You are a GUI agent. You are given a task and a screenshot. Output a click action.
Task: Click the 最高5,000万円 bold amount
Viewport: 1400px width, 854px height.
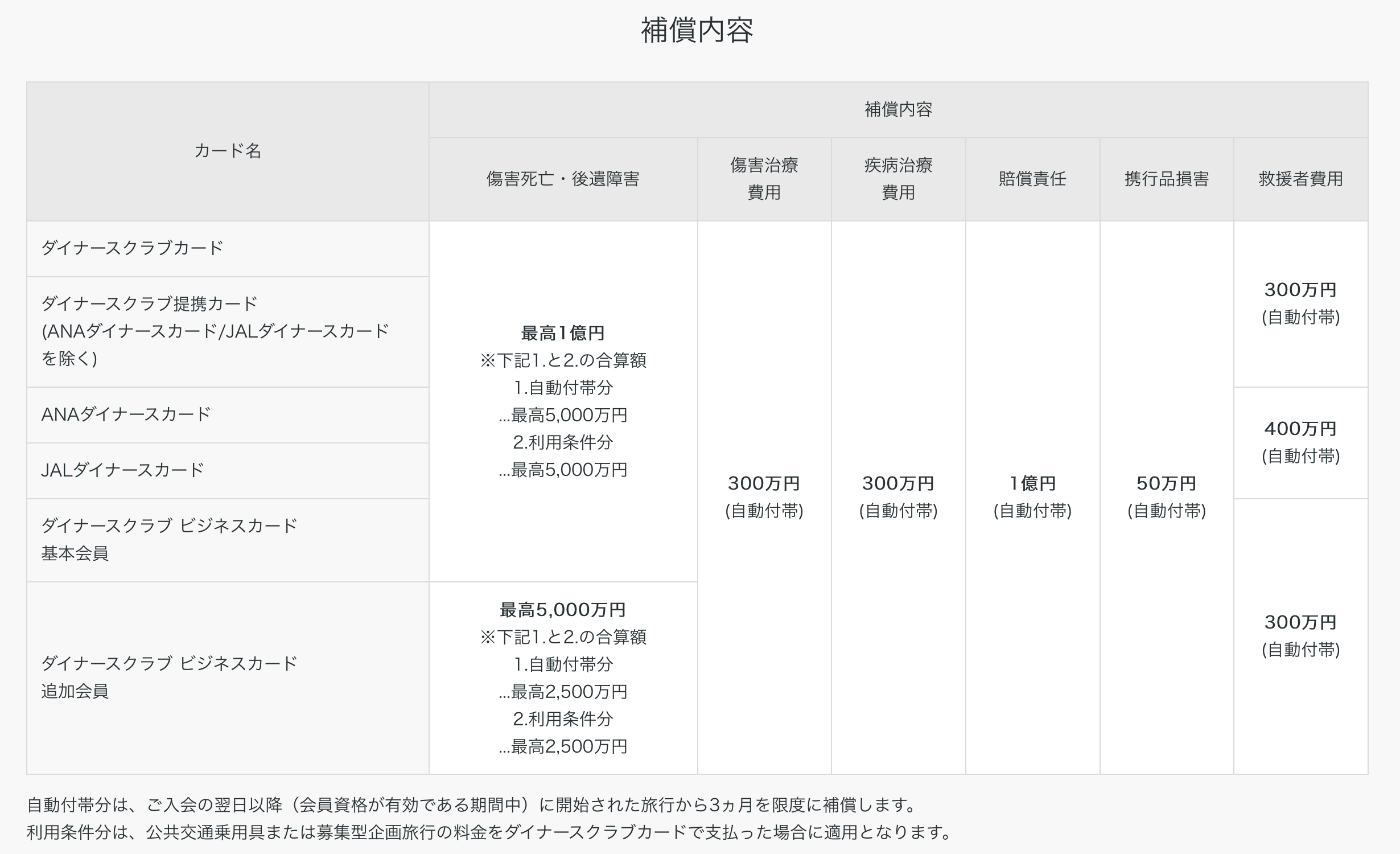click(563, 610)
